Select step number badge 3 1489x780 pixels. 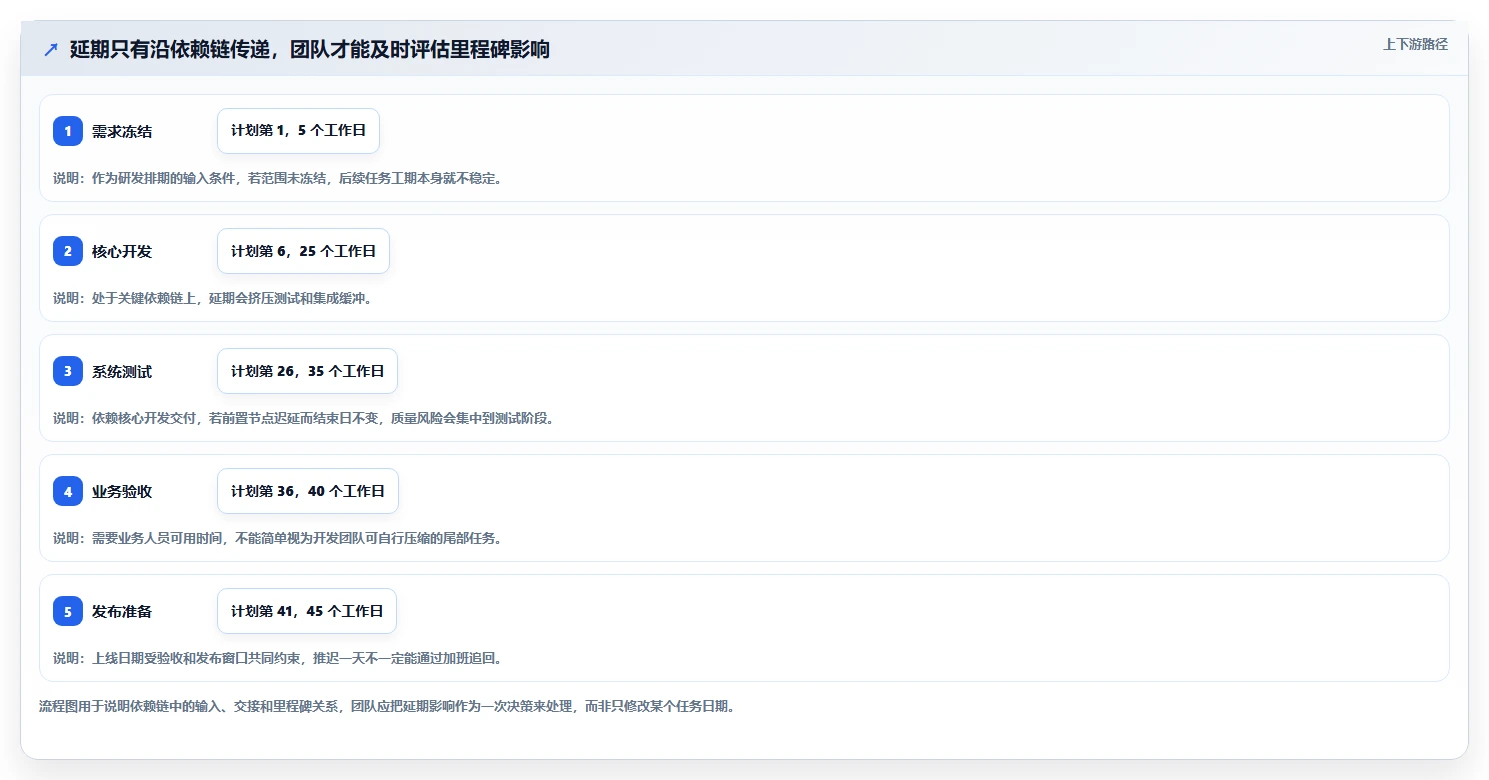pyautogui.click(x=68, y=371)
